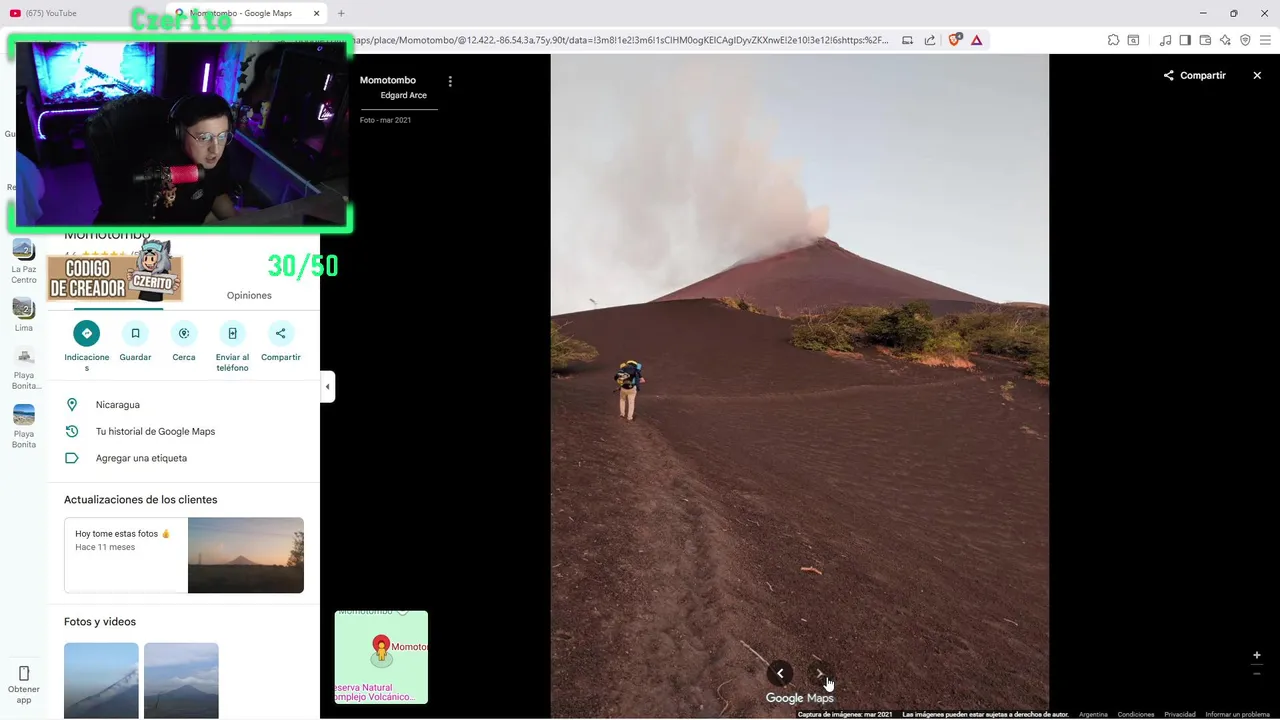The image size is (1280, 720).
Task: Click install app icon in address bar
Action: pyautogui.click(x=907, y=40)
